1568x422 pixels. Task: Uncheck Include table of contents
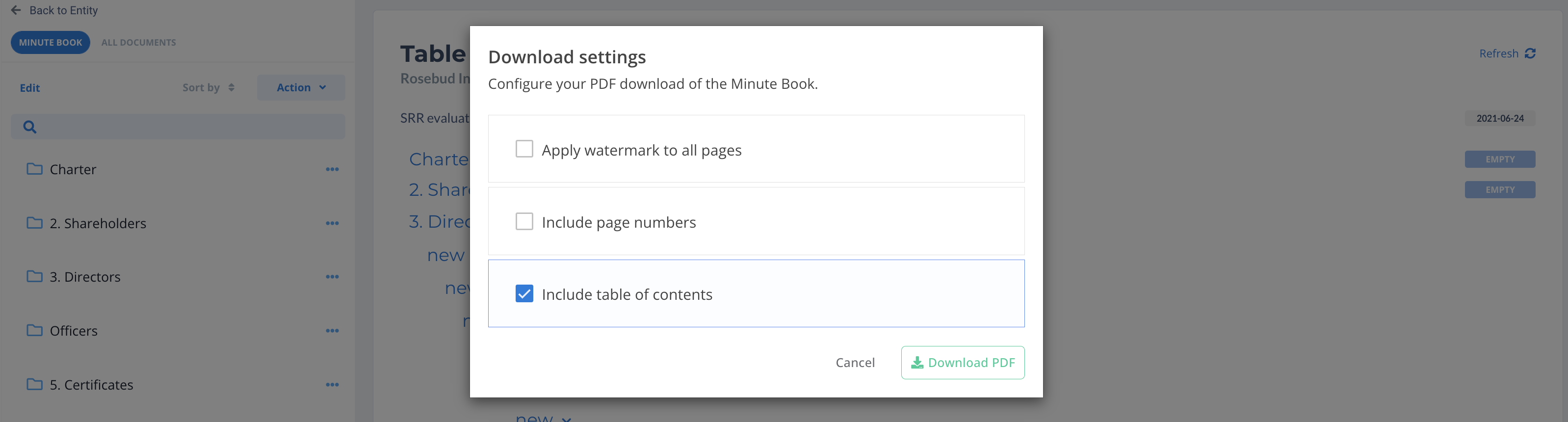[524, 294]
